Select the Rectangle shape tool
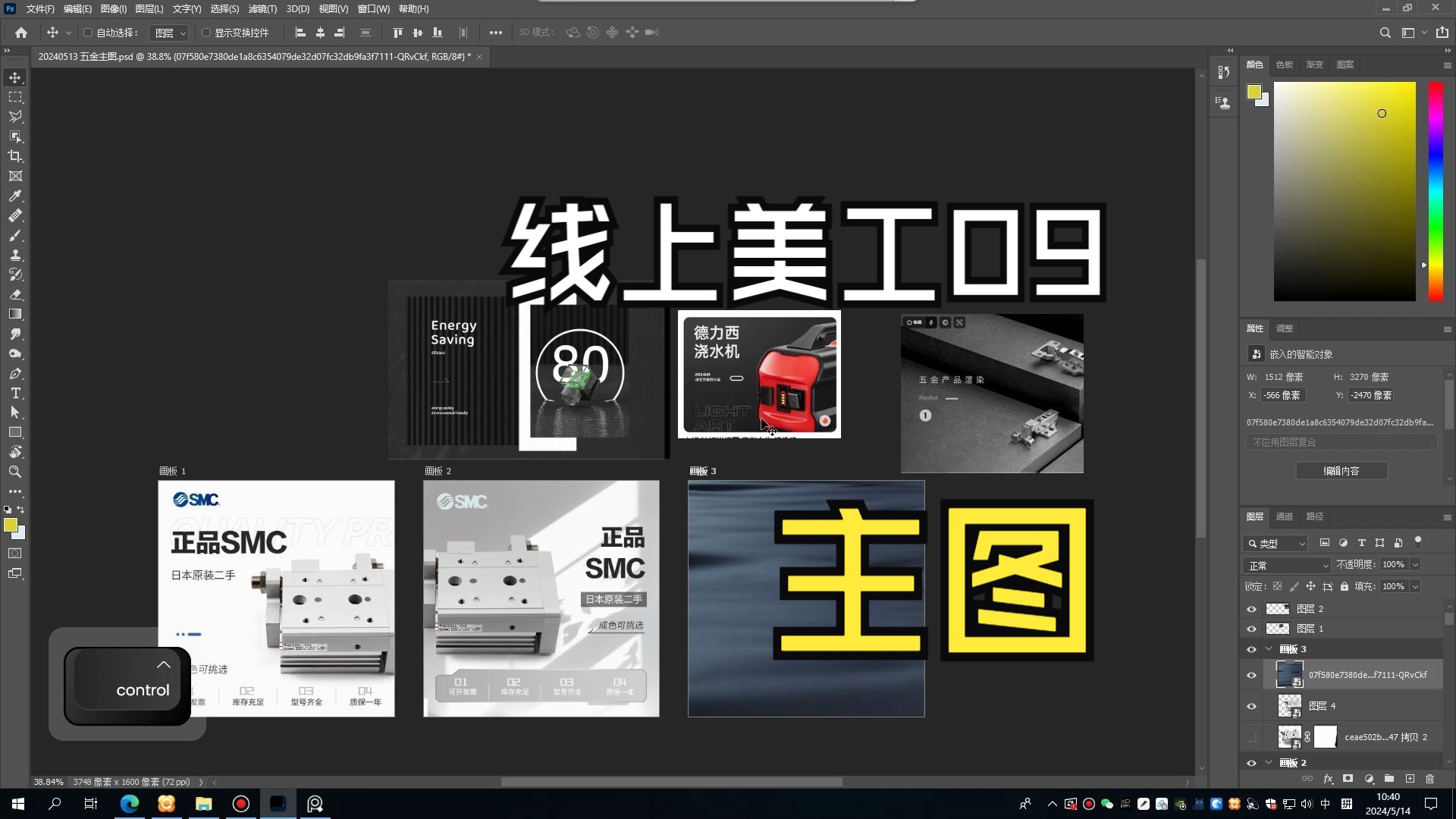 [x=15, y=432]
